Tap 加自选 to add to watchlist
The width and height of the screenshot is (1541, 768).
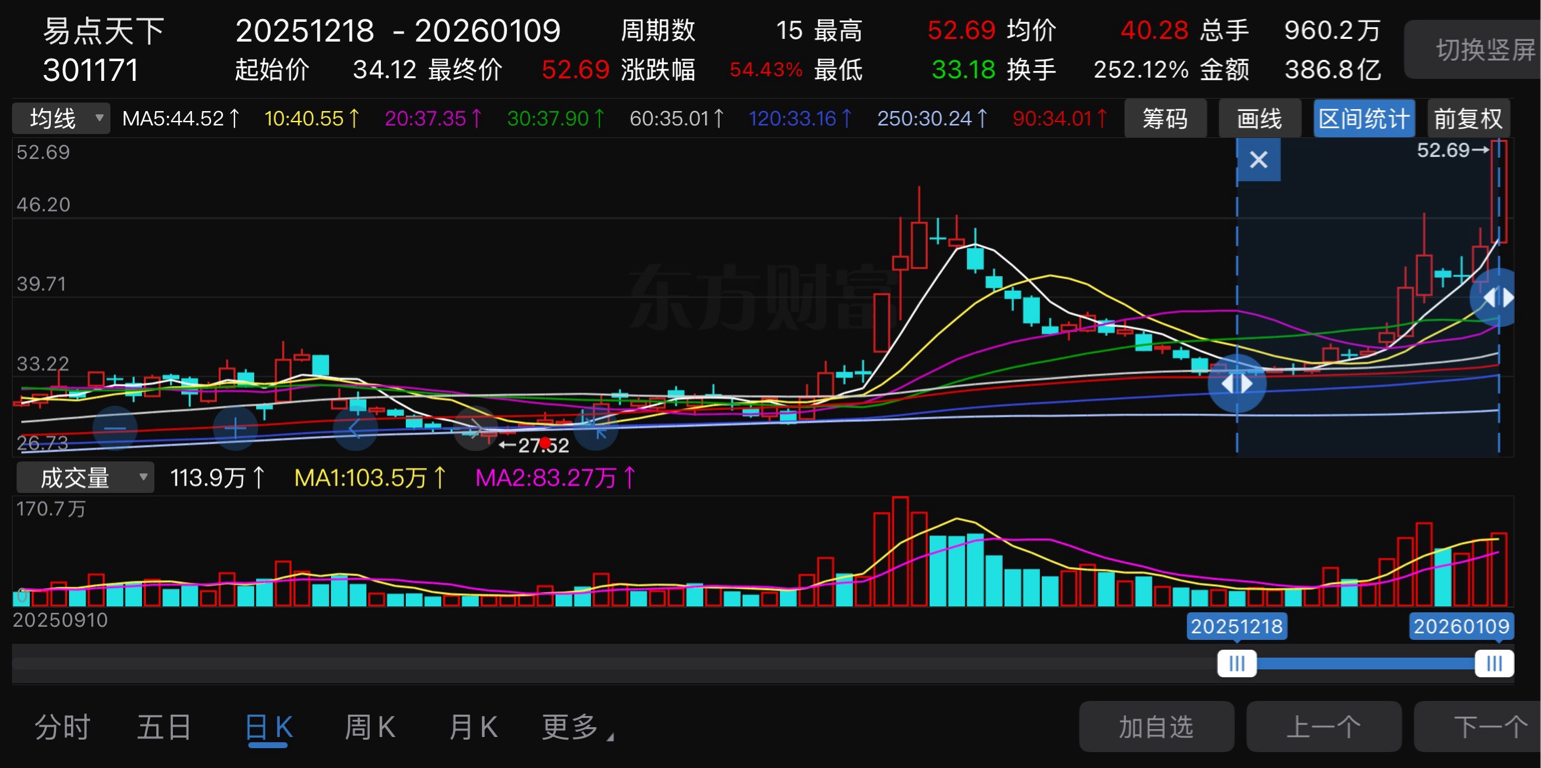(x=1156, y=727)
